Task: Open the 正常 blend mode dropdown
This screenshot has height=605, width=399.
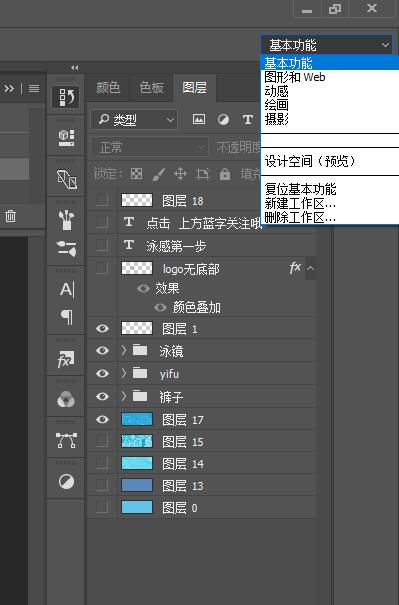Action: [149, 147]
